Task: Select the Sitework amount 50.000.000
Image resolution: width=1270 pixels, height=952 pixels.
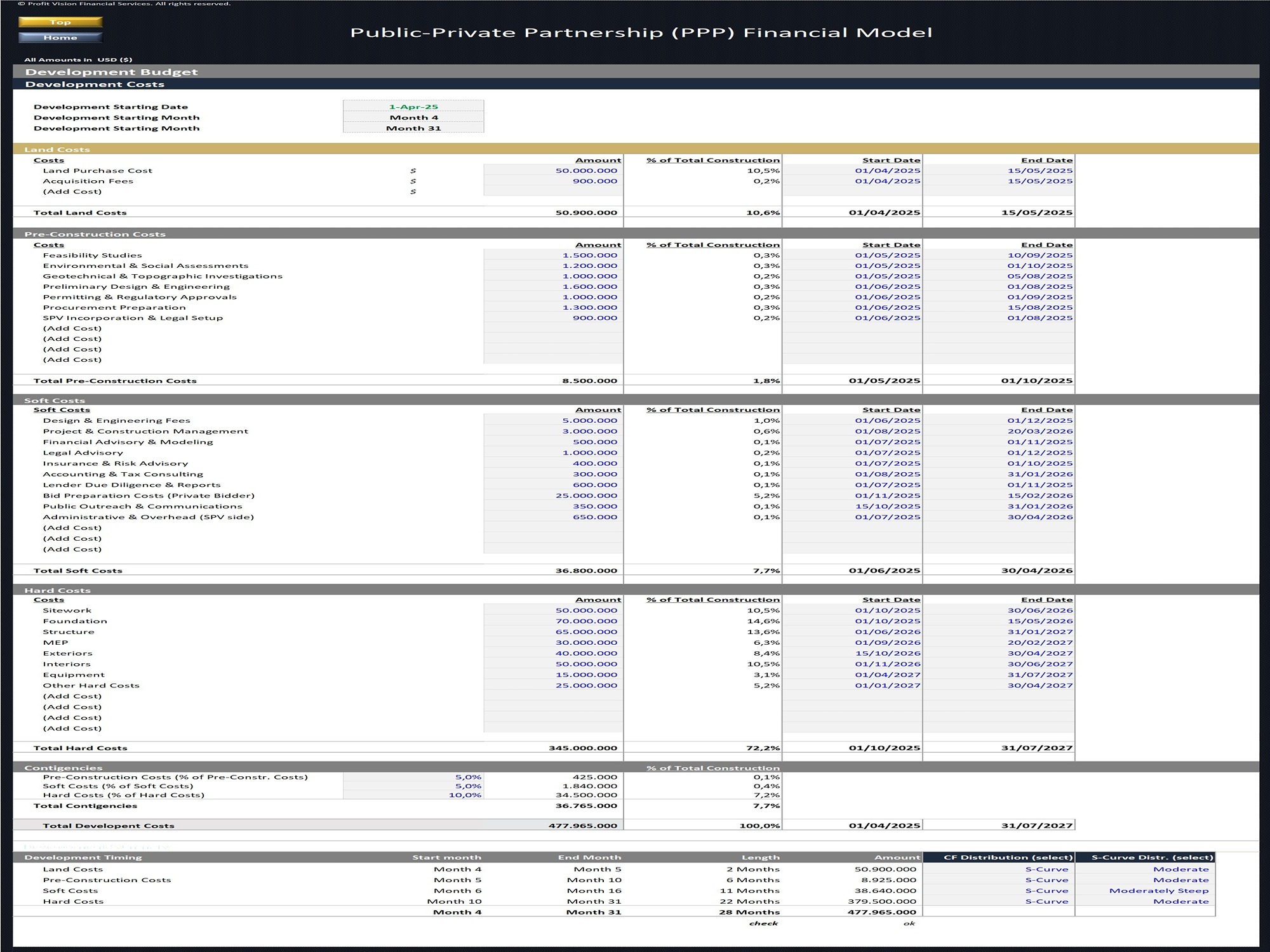Action: 553,611
